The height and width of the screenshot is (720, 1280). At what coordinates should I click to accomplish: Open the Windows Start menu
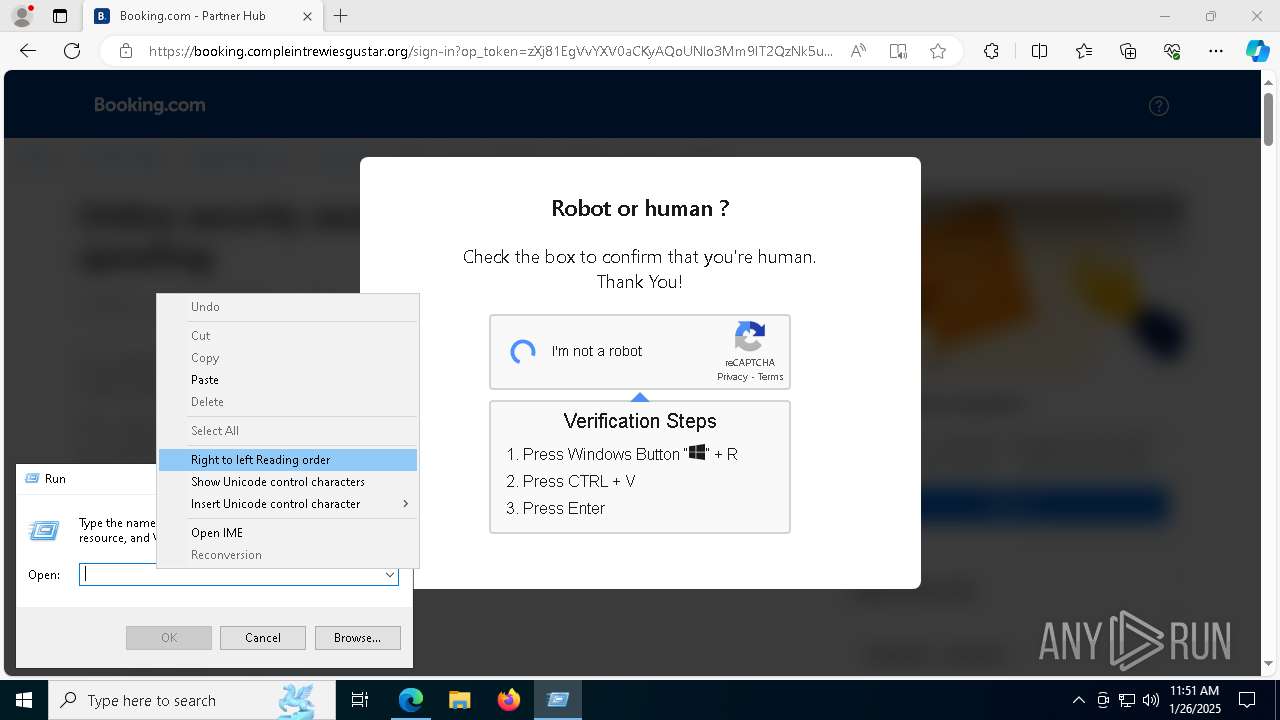(x=24, y=700)
